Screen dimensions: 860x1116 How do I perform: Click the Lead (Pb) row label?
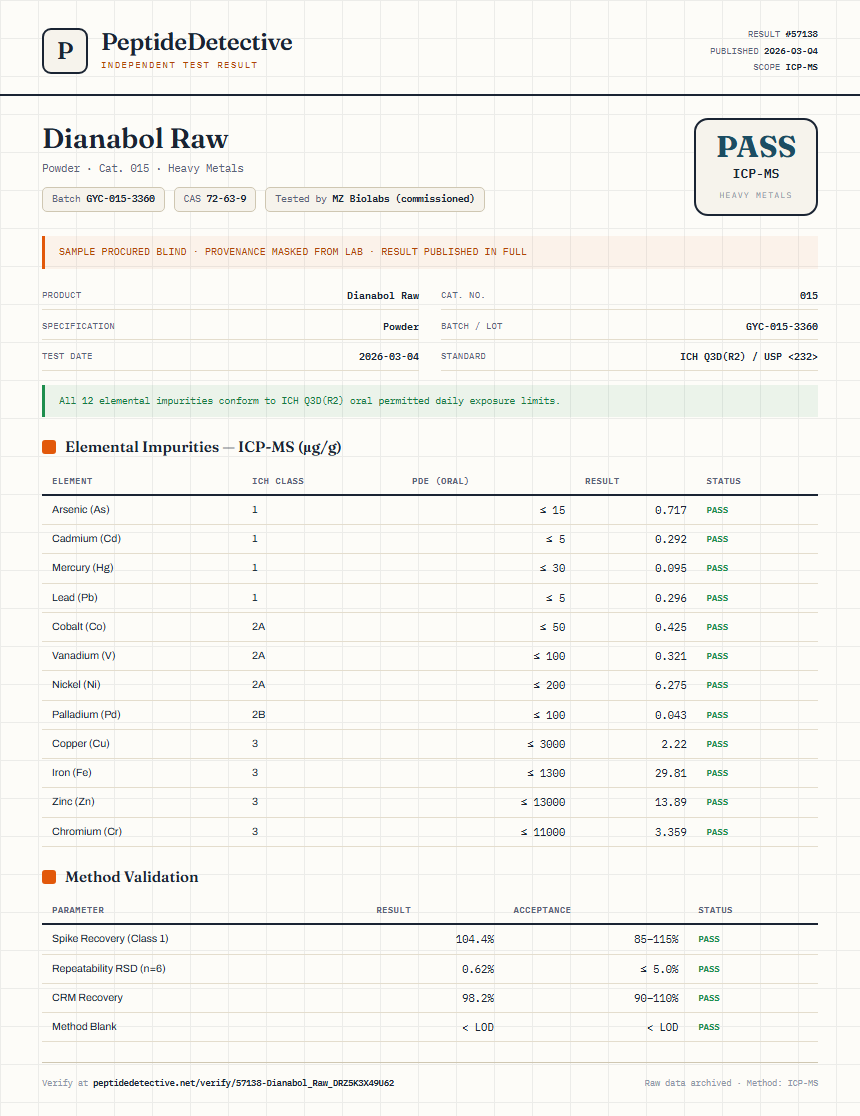pyautogui.click(x=75, y=598)
